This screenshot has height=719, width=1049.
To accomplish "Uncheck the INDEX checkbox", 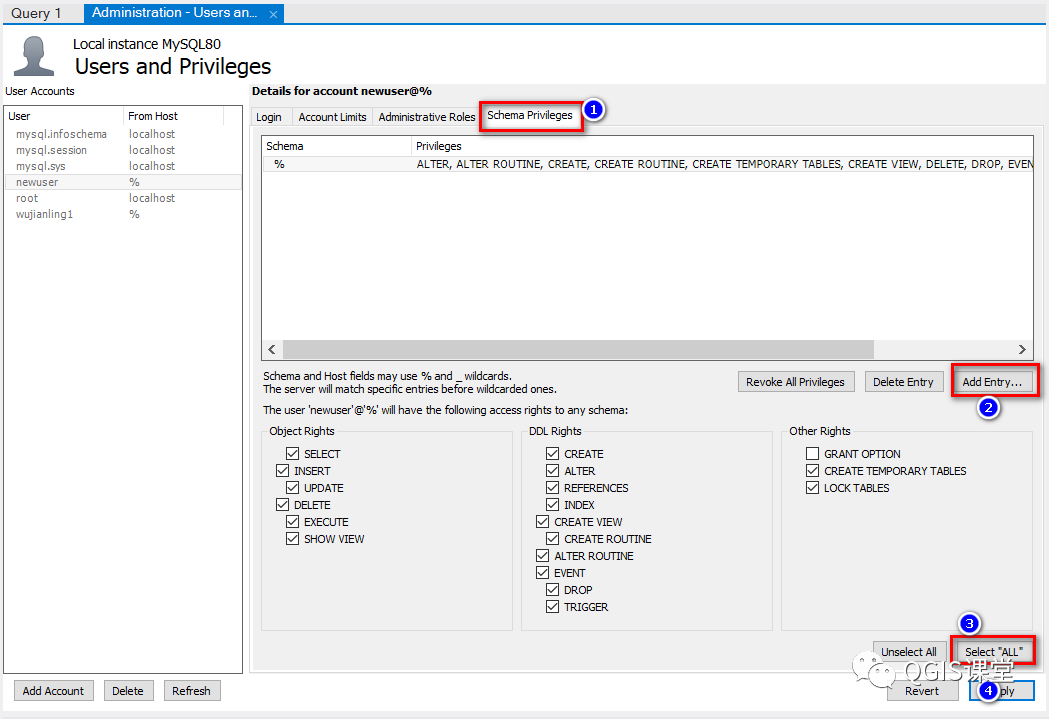I will pyautogui.click(x=553, y=505).
